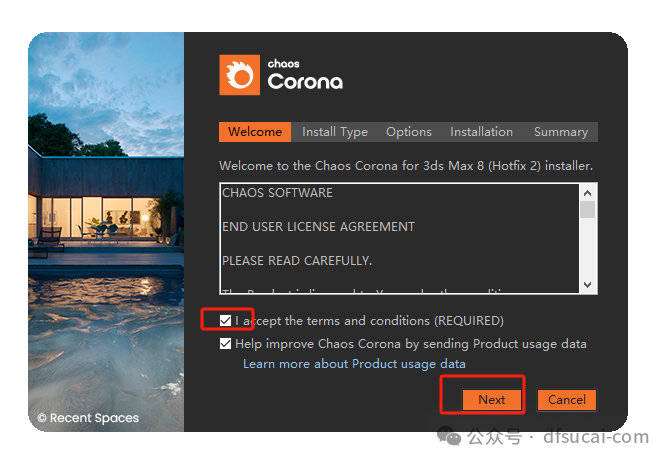Uncheck 'I accept the terms and conditions' checkbox
The width and height of the screenshot is (671, 463).
click(x=225, y=321)
